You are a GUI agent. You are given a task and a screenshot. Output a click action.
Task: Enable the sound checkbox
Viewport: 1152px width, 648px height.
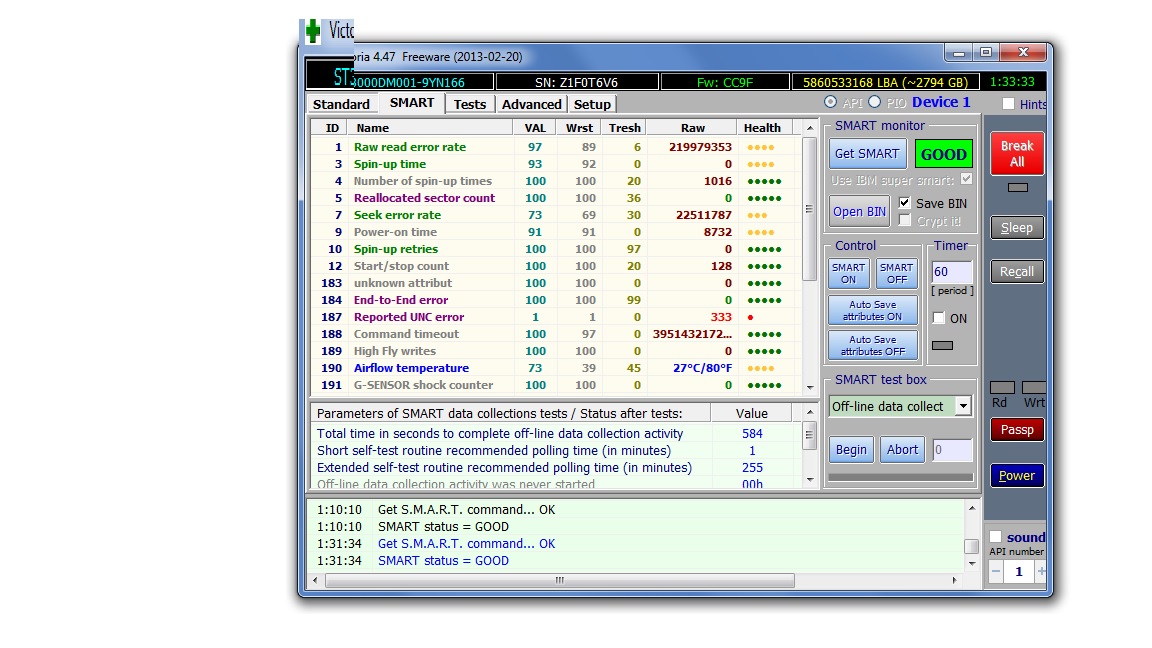point(995,537)
